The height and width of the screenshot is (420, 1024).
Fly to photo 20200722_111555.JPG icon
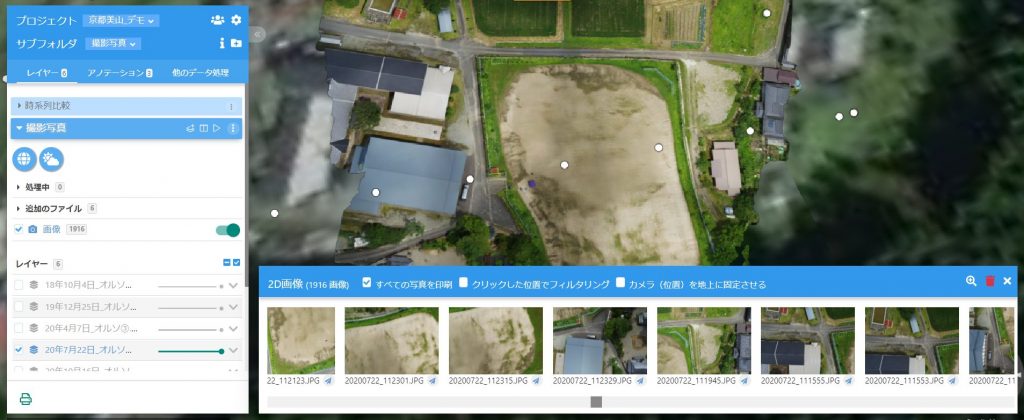click(848, 380)
